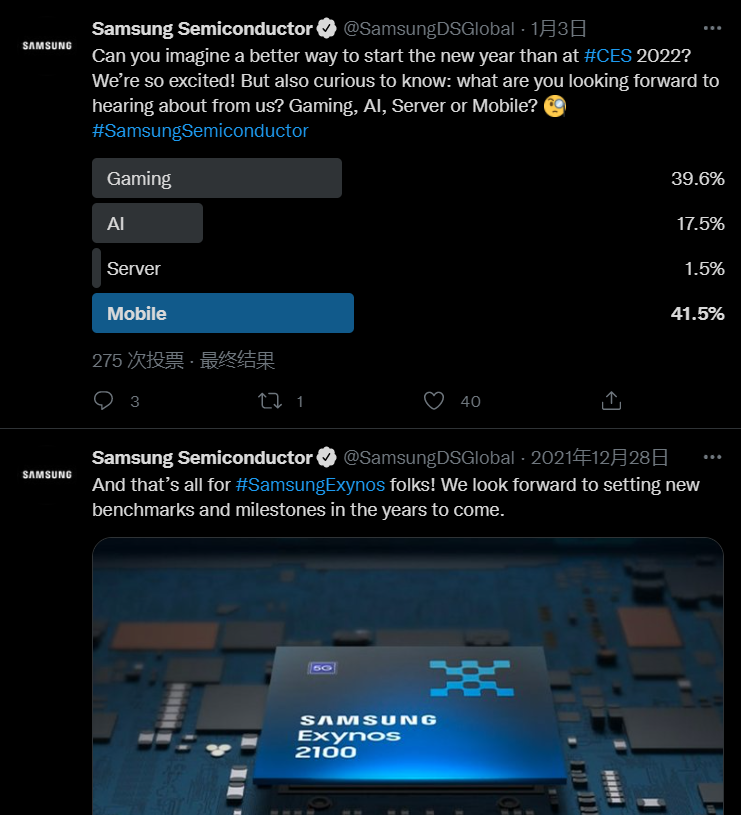
Task: Retweet the CES 2022 poll tweet
Action: tap(270, 401)
